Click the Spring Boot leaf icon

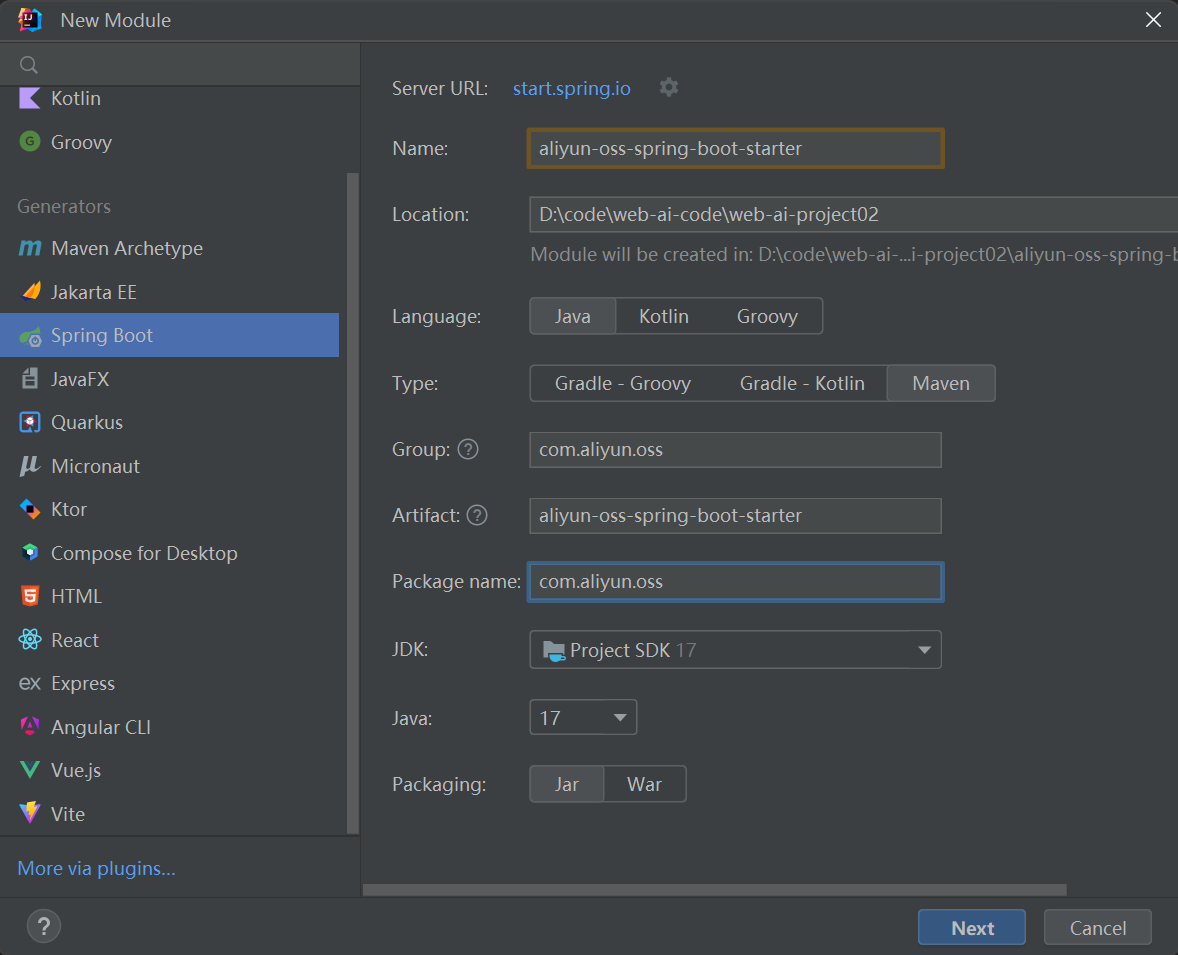pos(30,336)
